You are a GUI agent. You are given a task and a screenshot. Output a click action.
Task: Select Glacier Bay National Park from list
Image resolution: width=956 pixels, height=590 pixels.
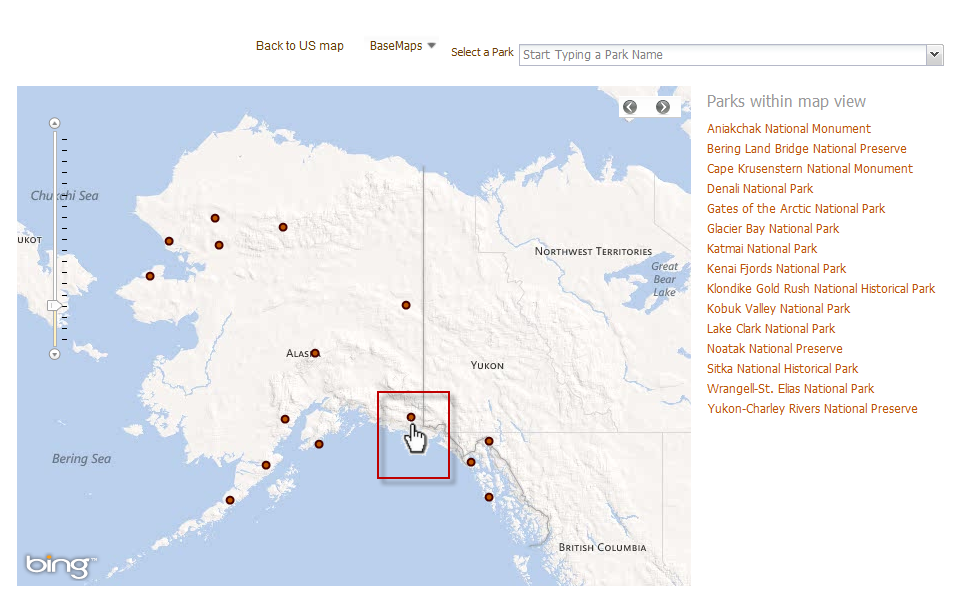click(772, 229)
